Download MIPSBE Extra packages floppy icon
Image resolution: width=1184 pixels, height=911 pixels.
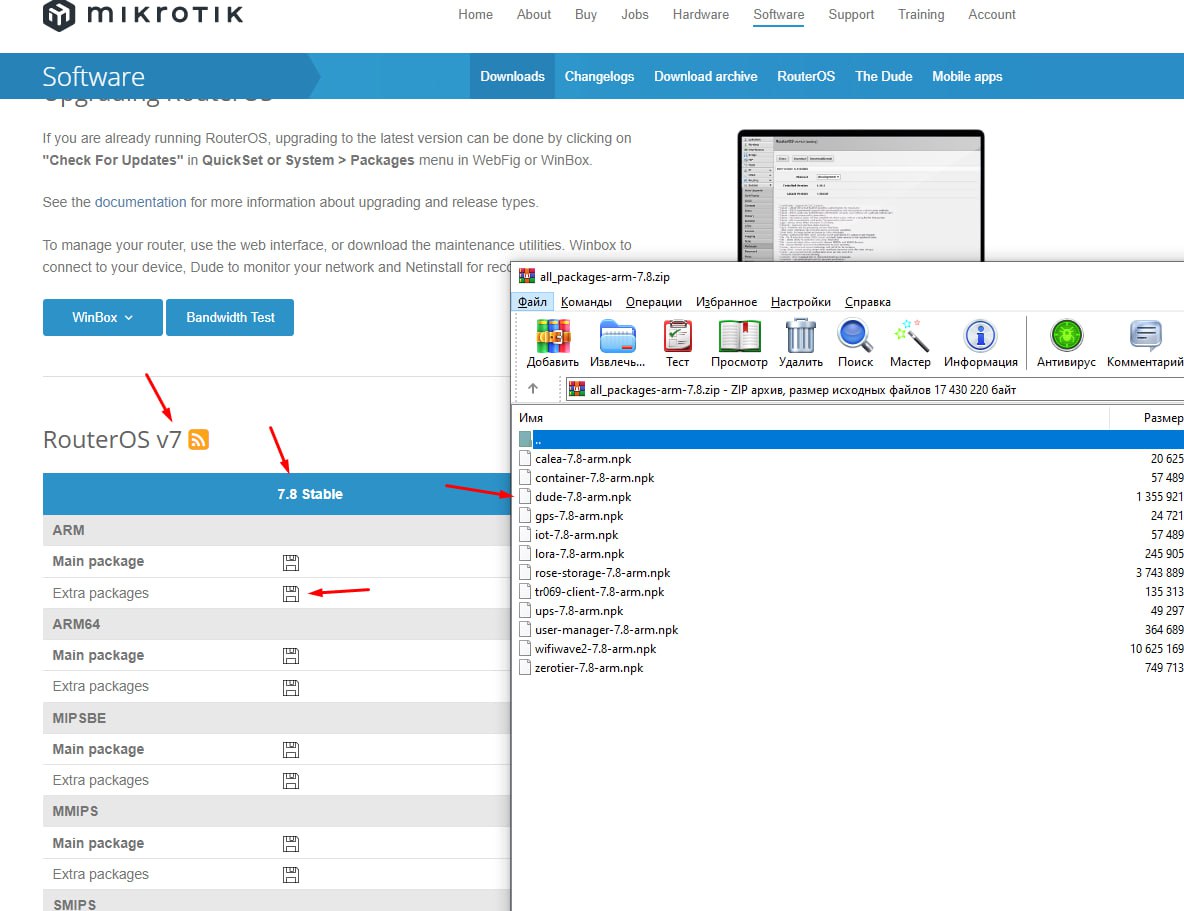coord(291,781)
